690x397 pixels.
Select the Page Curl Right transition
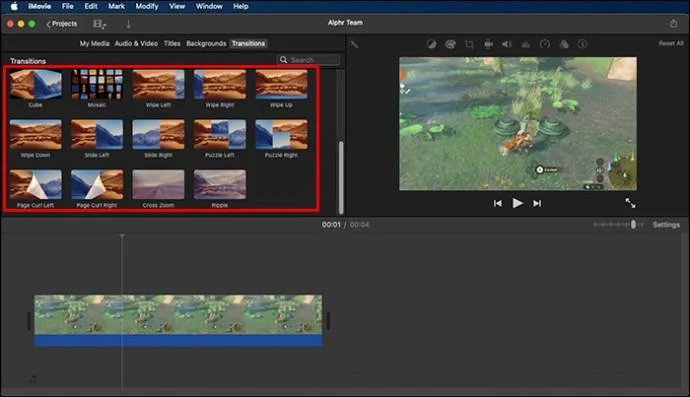pos(97,185)
